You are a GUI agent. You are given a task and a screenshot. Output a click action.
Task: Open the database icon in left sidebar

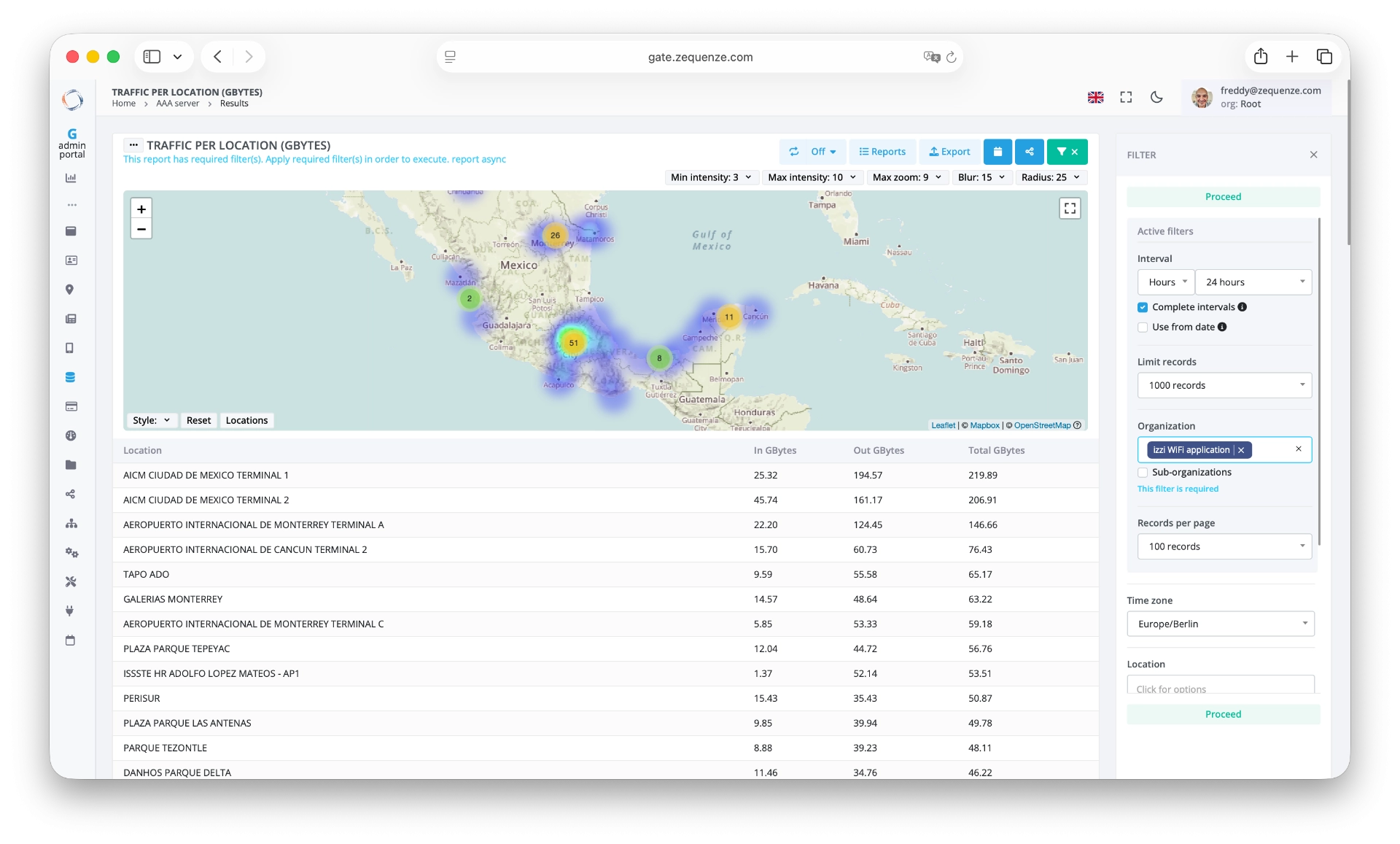pyautogui.click(x=70, y=377)
